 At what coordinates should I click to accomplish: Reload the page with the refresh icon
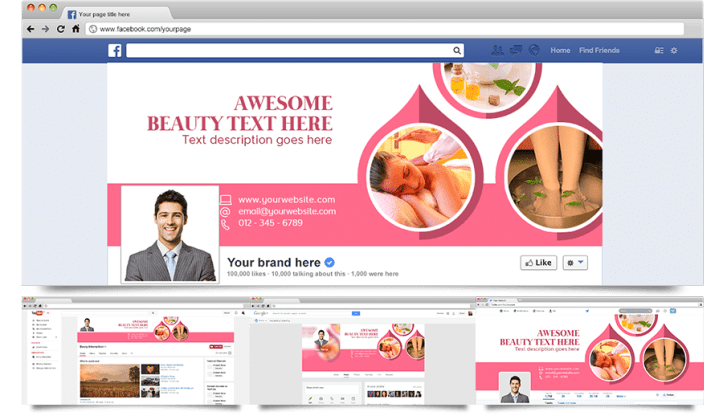(61, 29)
